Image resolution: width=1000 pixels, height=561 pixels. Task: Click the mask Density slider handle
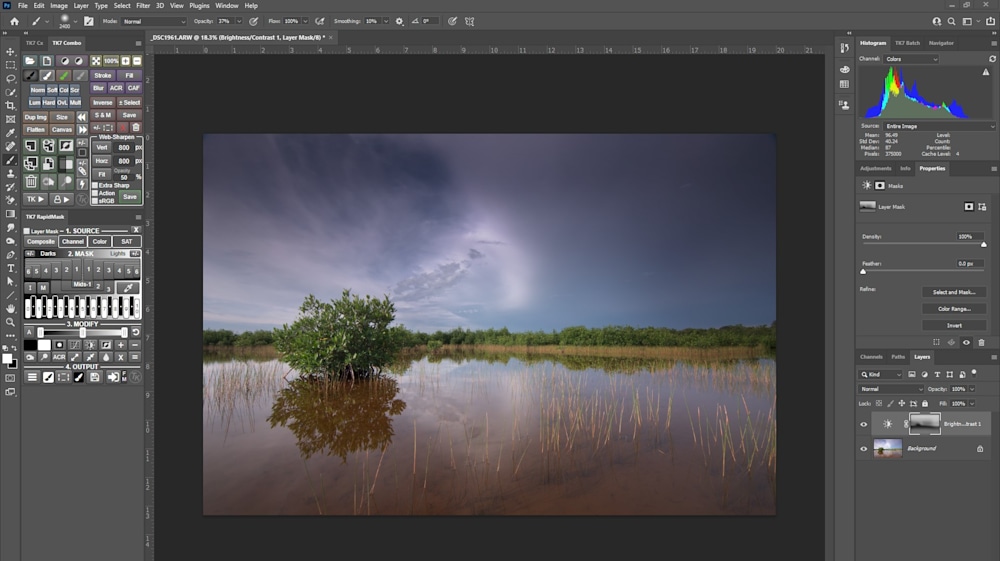[984, 244]
